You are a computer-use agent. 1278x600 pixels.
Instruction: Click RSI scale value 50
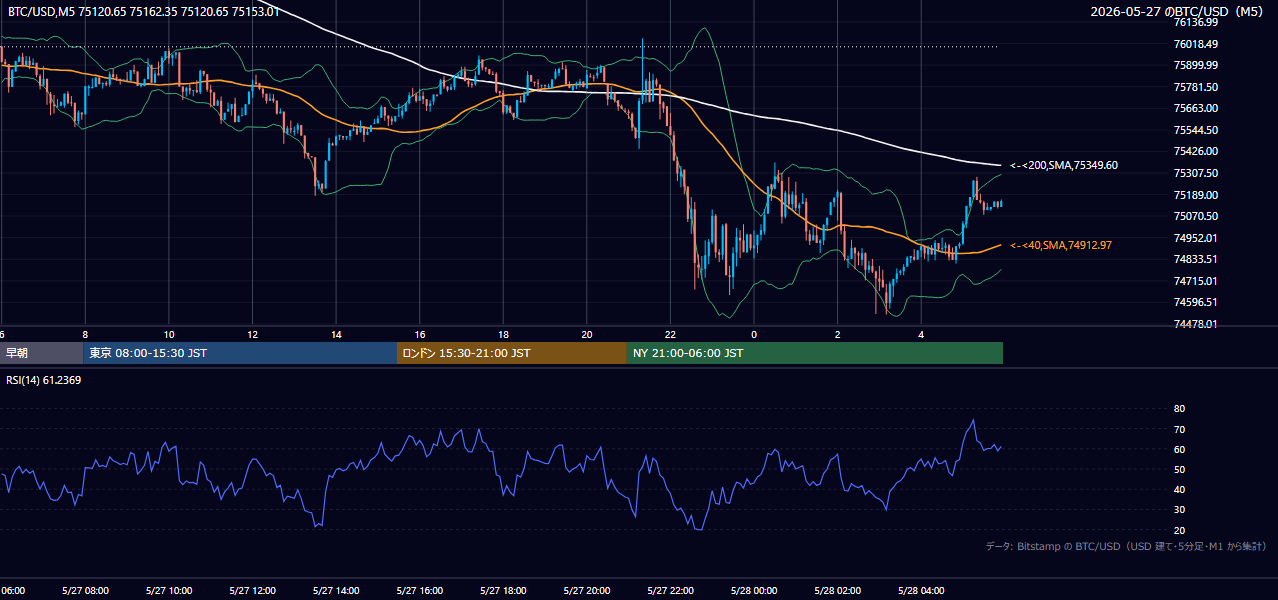point(1179,469)
